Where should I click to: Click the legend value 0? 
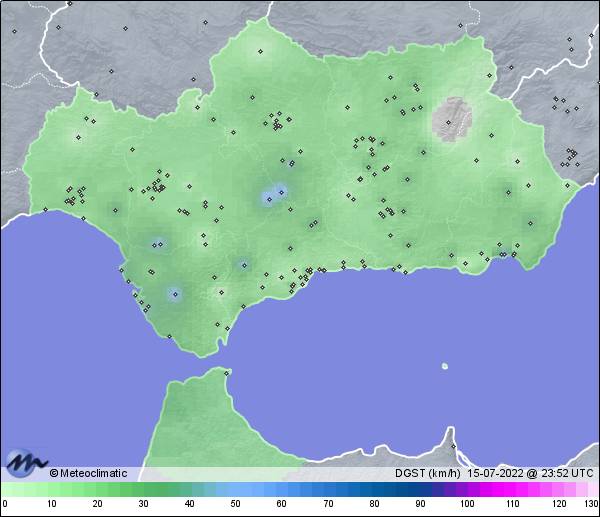point(5,504)
